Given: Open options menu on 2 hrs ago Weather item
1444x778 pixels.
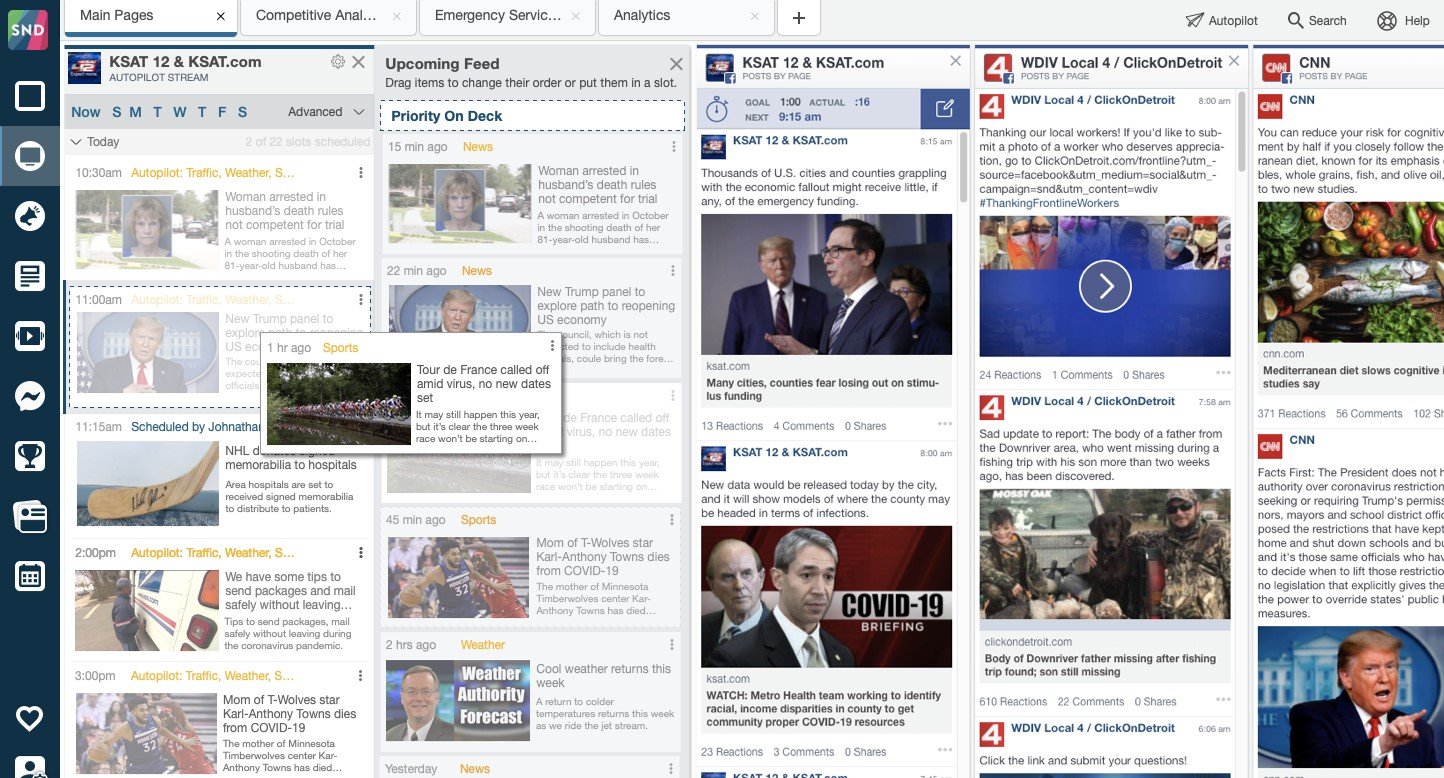Looking at the screenshot, I should tap(672, 645).
